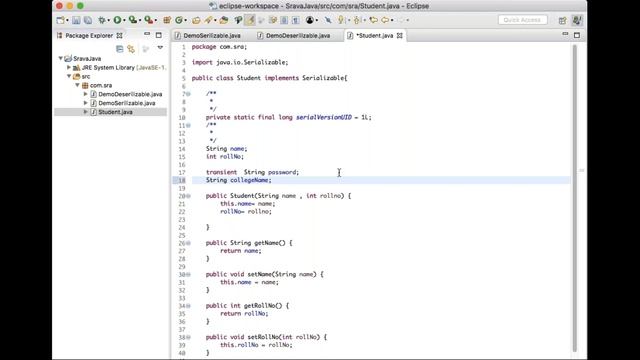Viewport: 640px width, 360px height.
Task: Maximize the Package Explorer view
Action: (158, 35)
